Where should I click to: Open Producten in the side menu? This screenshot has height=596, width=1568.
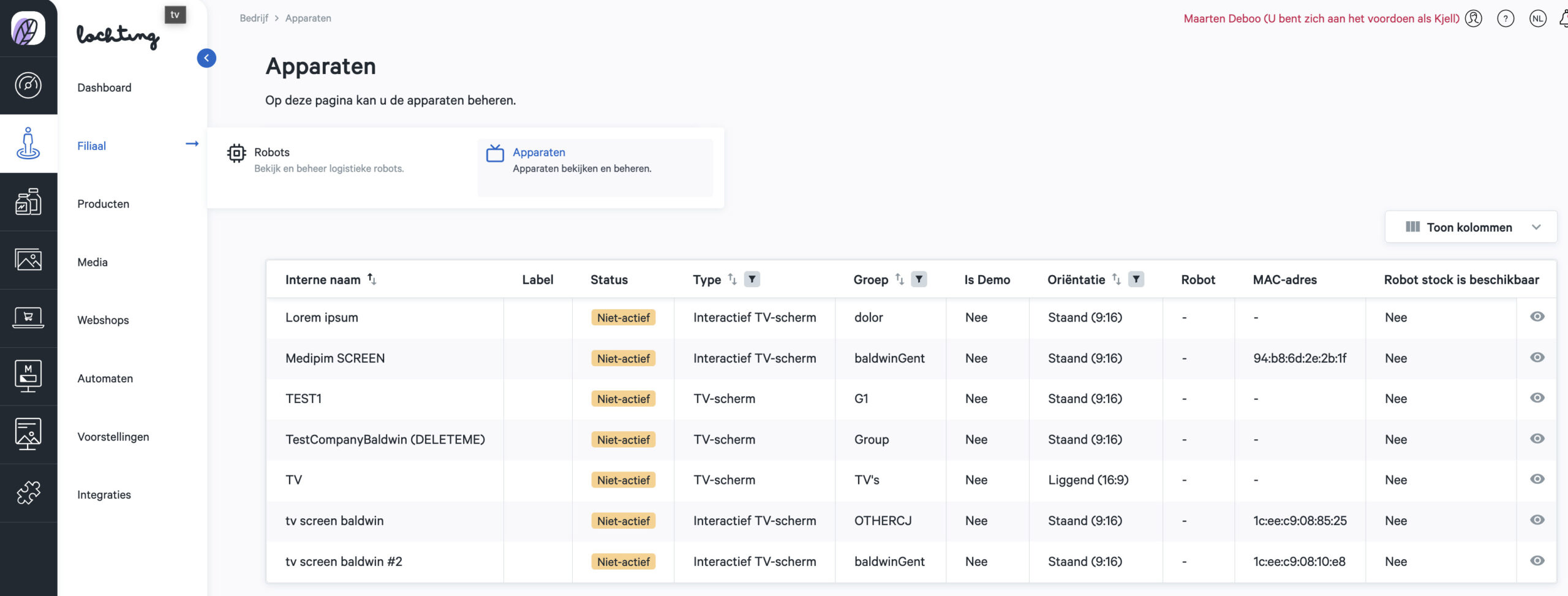[103, 204]
